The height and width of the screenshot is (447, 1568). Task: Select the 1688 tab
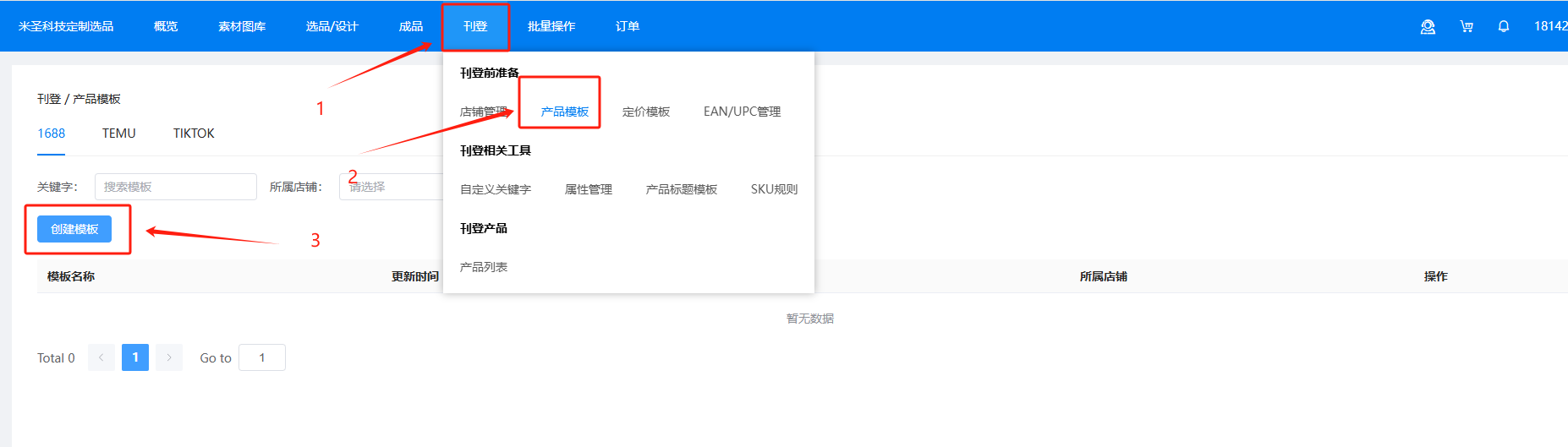click(x=51, y=134)
